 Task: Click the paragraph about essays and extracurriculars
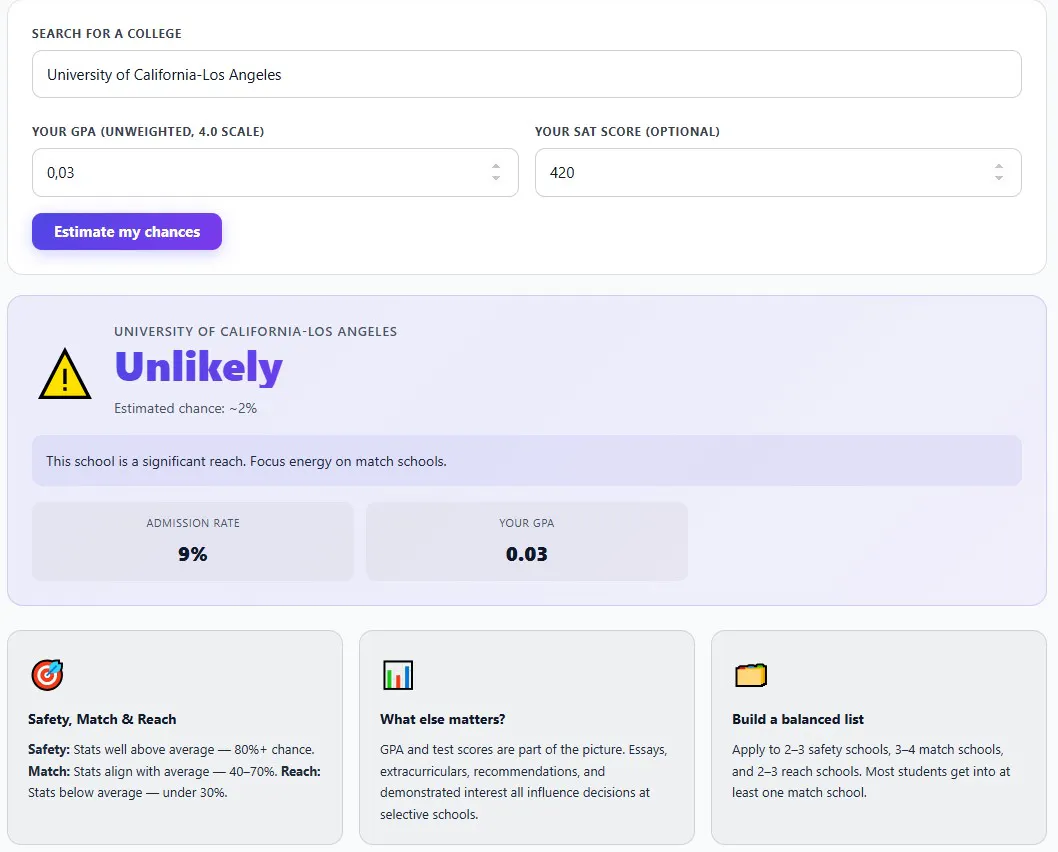click(x=524, y=782)
